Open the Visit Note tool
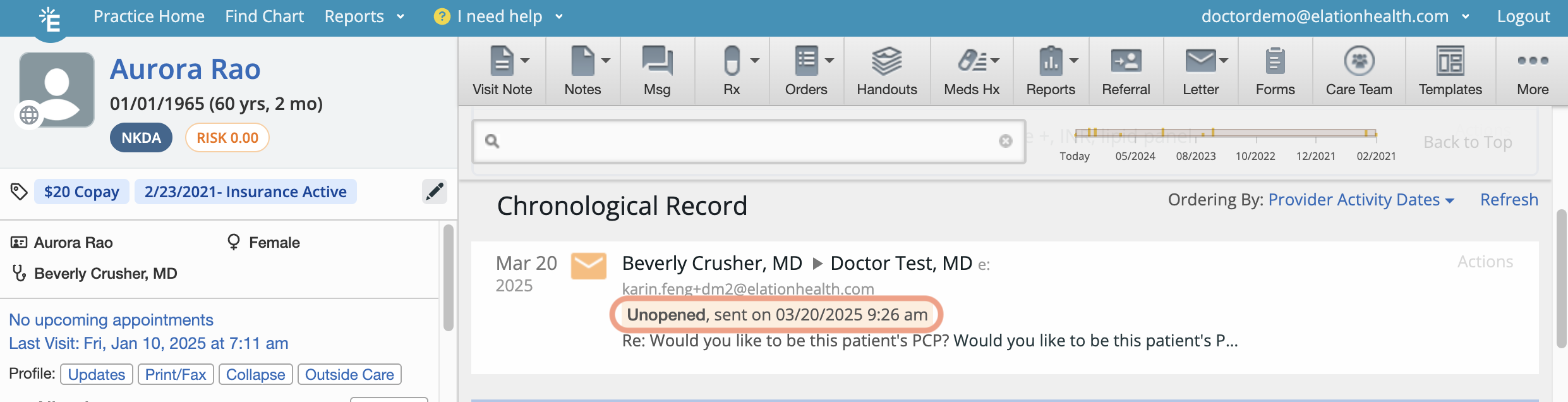Screen dimensions: 1568x402 tap(502, 70)
